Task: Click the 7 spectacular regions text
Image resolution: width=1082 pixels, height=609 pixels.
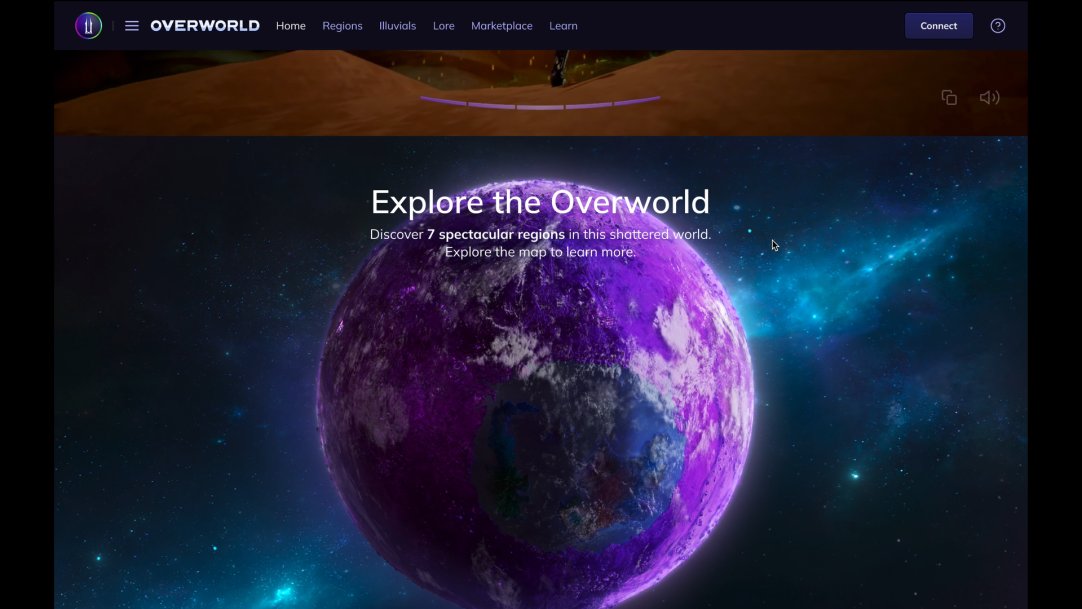Action: pyautogui.click(x=495, y=234)
